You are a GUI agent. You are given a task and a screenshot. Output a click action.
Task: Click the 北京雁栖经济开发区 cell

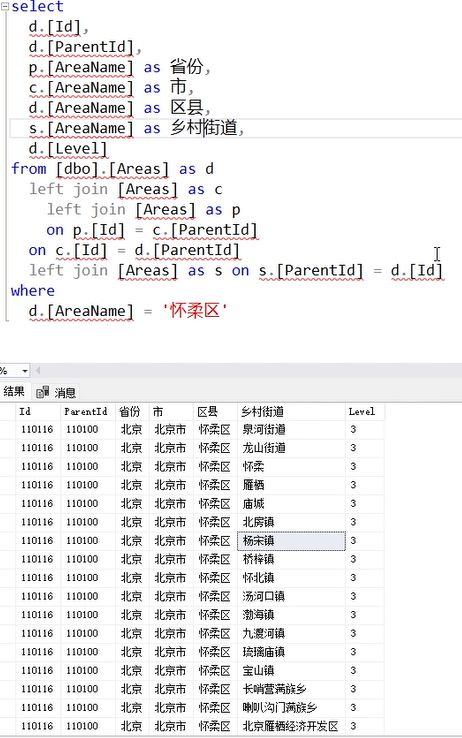291,726
